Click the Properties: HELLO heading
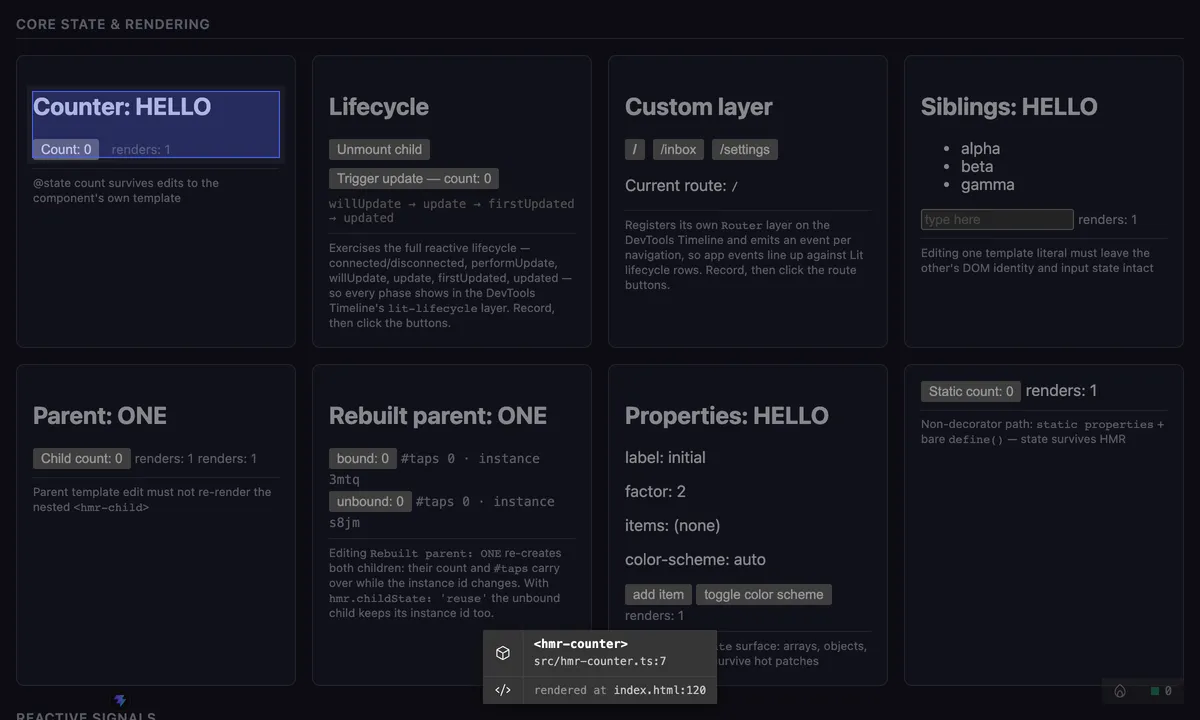This screenshot has height=720, width=1200. (727, 415)
